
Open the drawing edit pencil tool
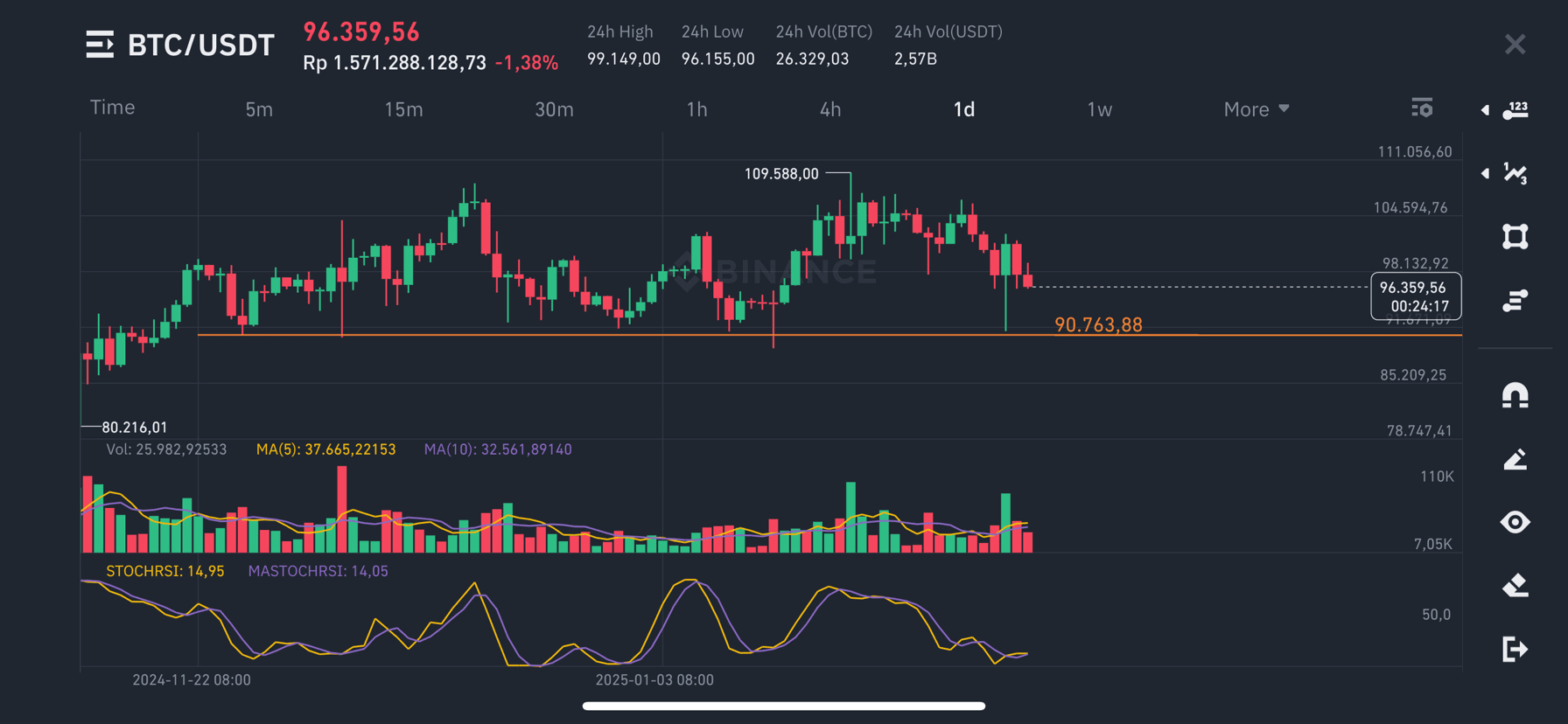click(x=1515, y=459)
